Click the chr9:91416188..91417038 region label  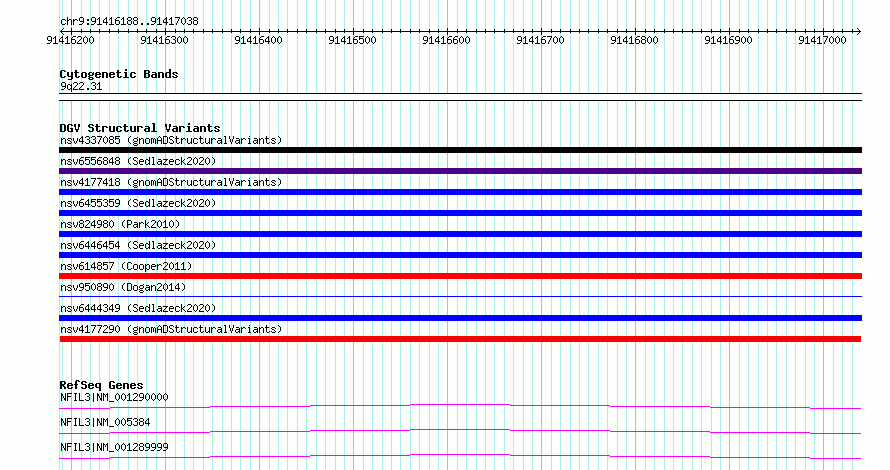click(x=129, y=22)
